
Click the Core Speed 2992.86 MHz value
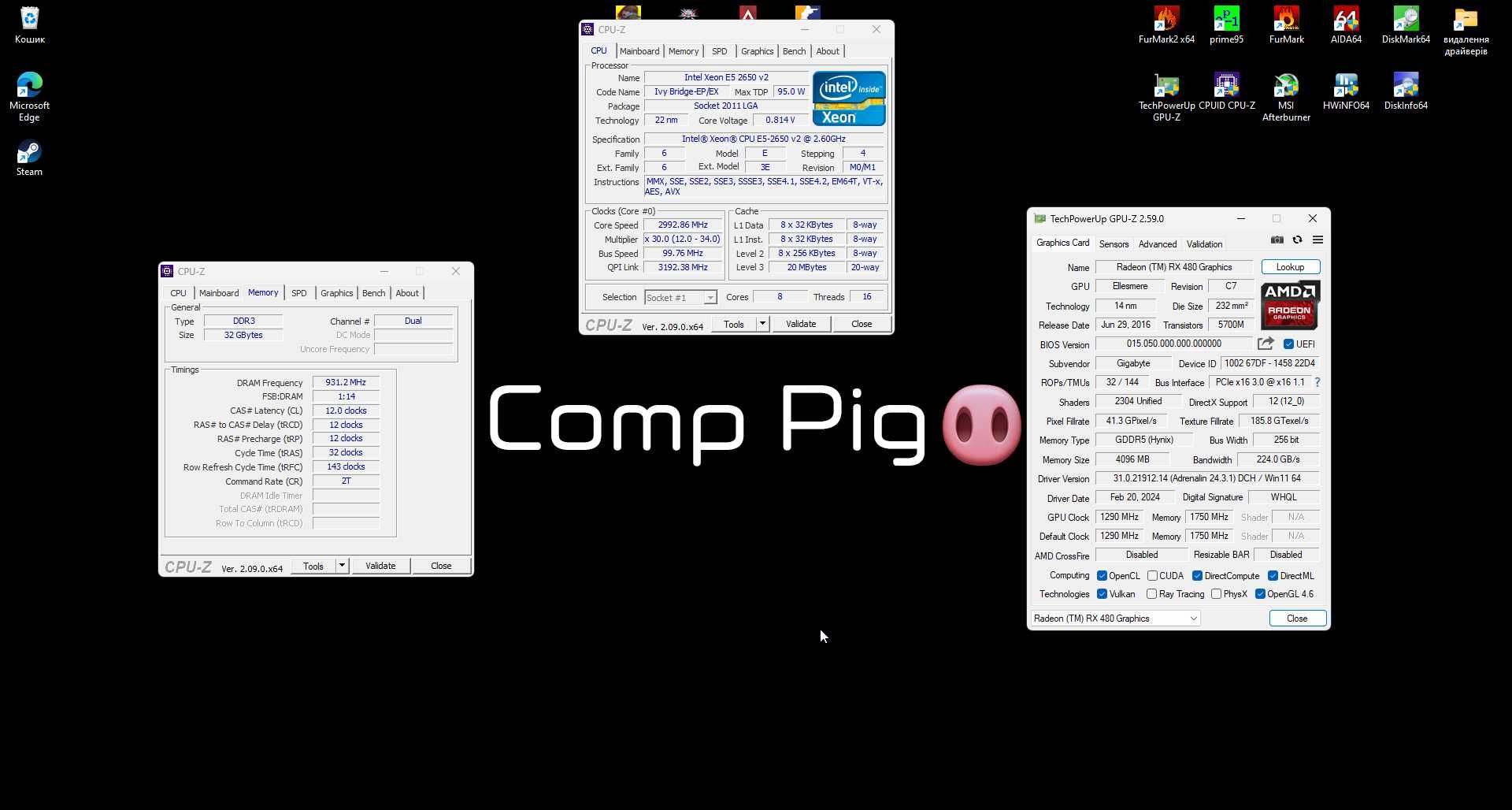coord(683,225)
